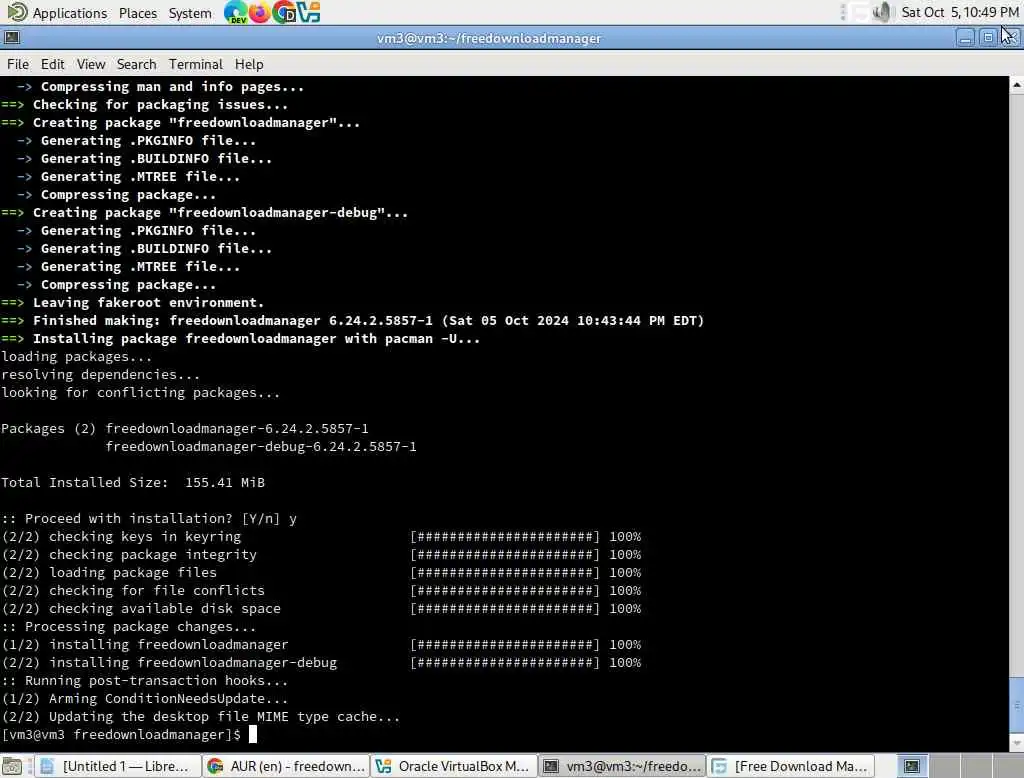Click the terminal scrollbar up arrow

[1017, 85]
